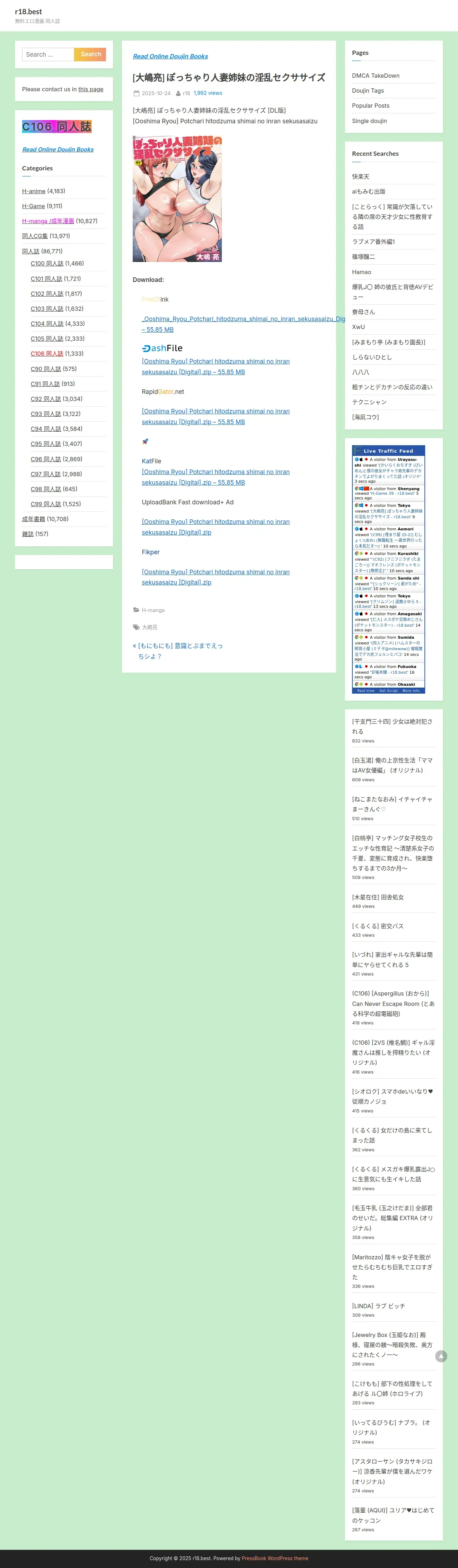This screenshot has width=458, height=1568.
Task: Open the Doujin Tags page
Action: pyautogui.click(x=368, y=91)
